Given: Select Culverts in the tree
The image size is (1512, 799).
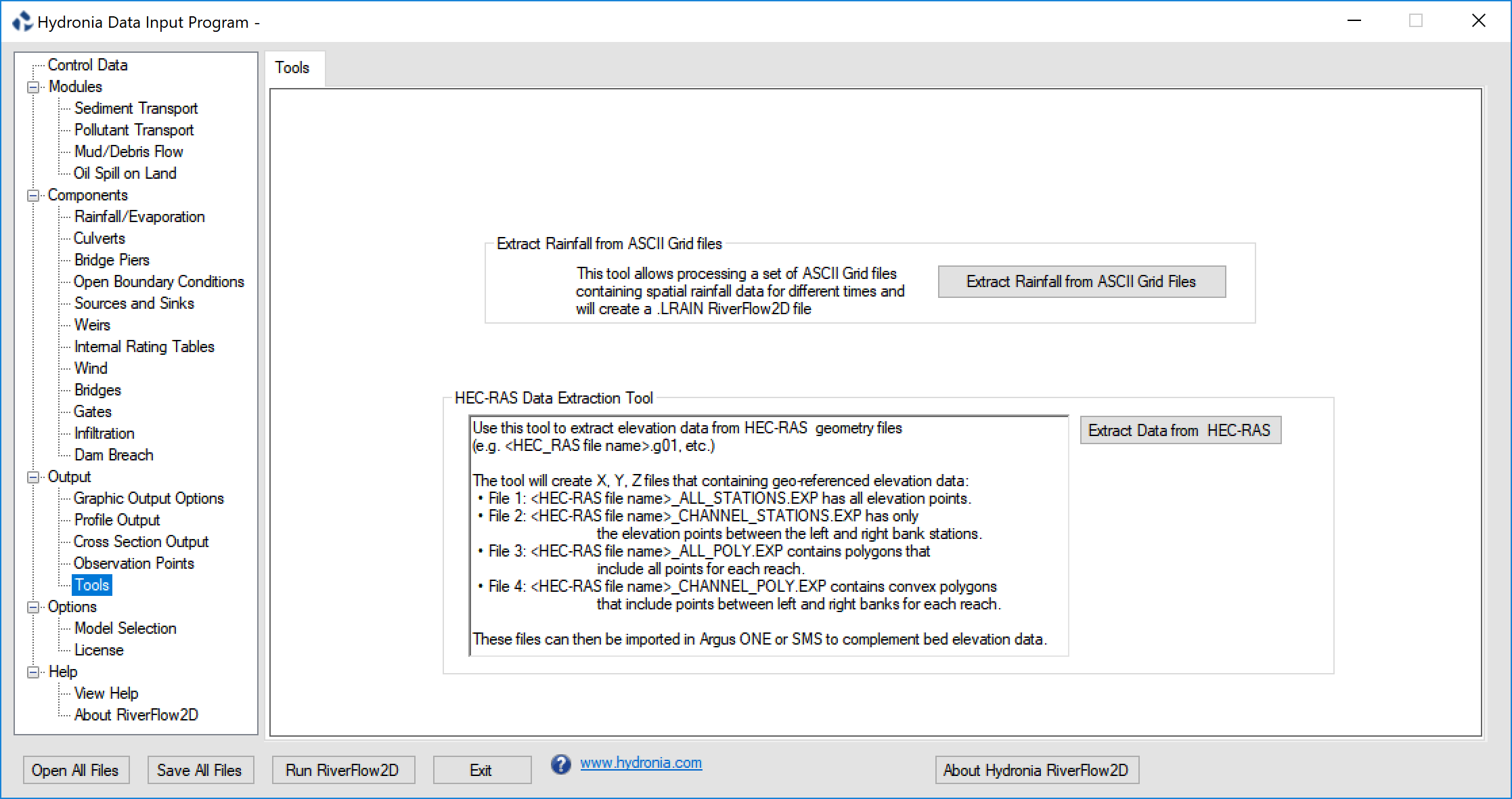Looking at the screenshot, I should (99, 238).
